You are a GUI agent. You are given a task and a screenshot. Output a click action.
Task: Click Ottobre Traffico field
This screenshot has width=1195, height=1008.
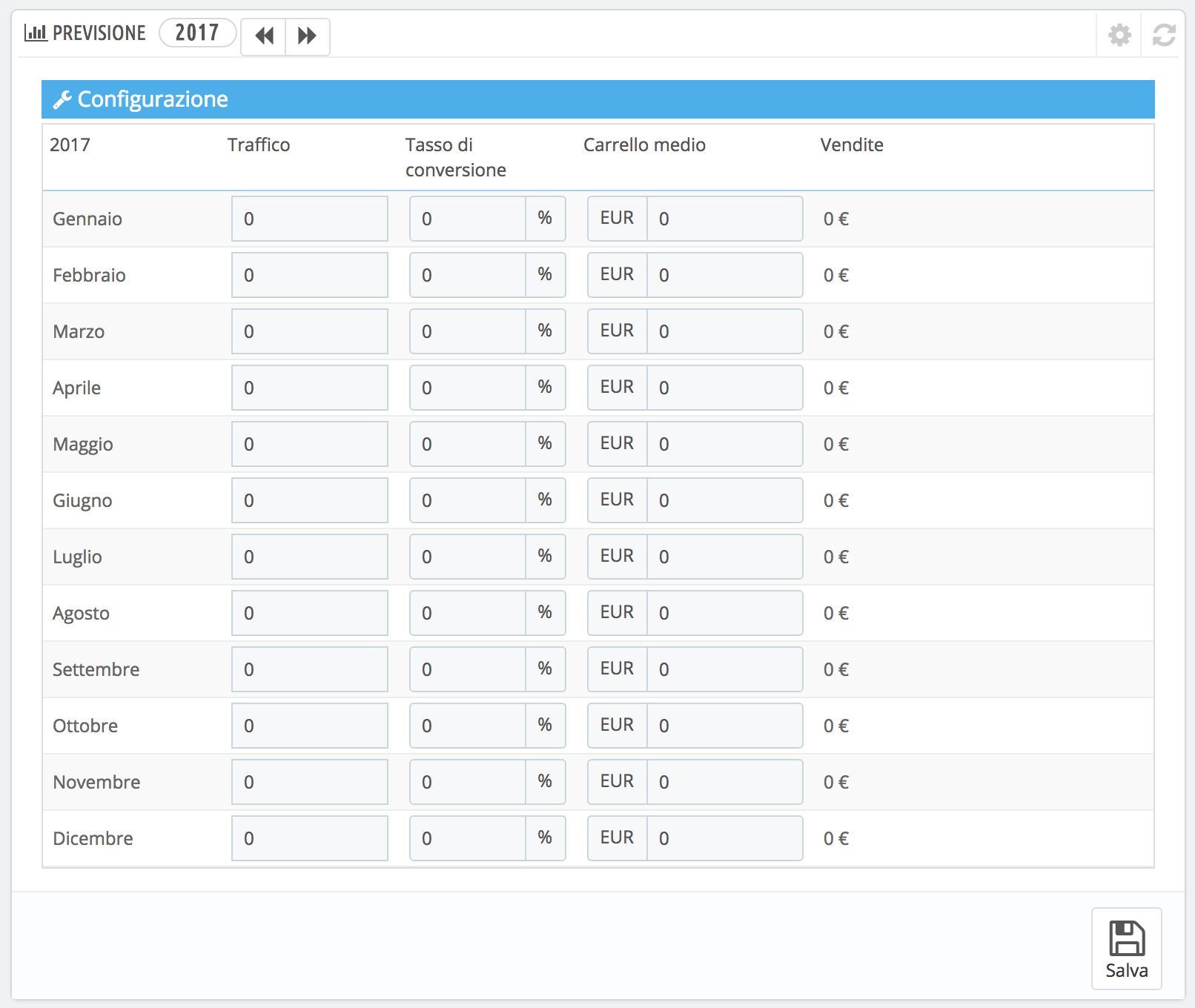(x=310, y=726)
